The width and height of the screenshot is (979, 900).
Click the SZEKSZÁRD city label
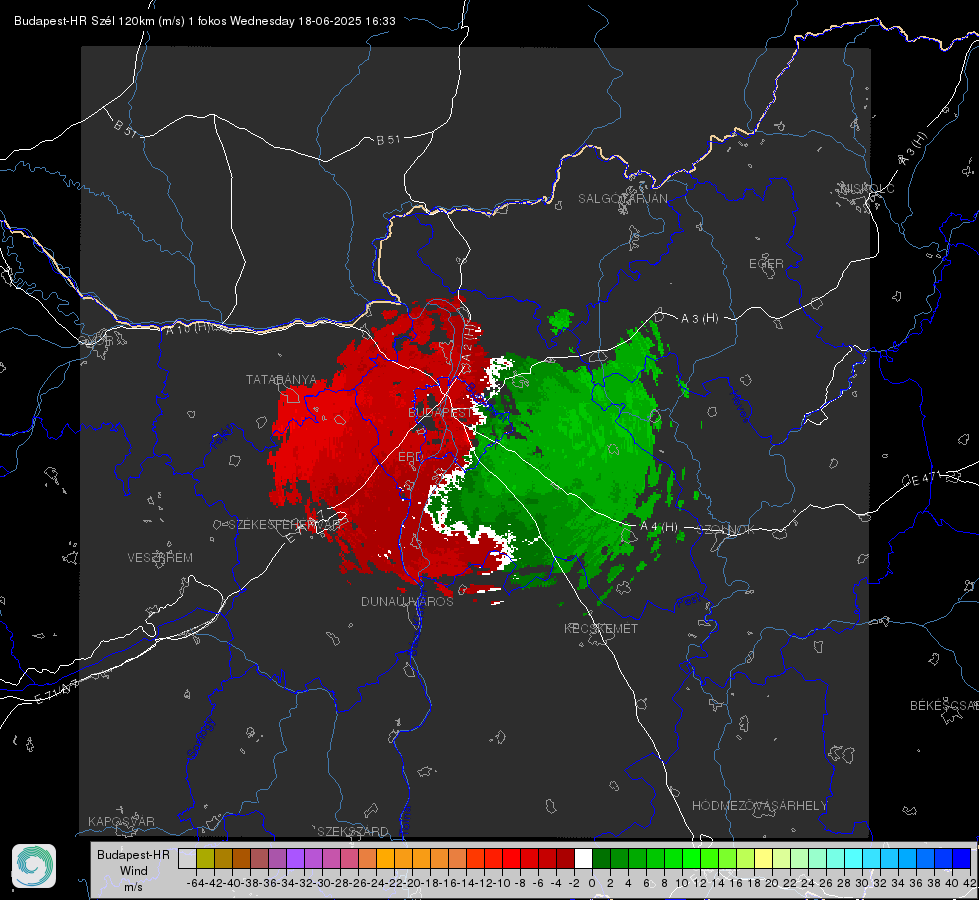coord(353,831)
